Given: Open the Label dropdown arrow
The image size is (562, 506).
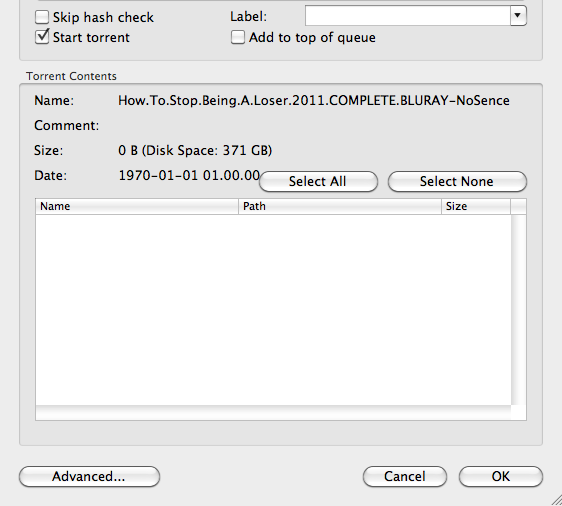Looking at the screenshot, I should click(518, 15).
